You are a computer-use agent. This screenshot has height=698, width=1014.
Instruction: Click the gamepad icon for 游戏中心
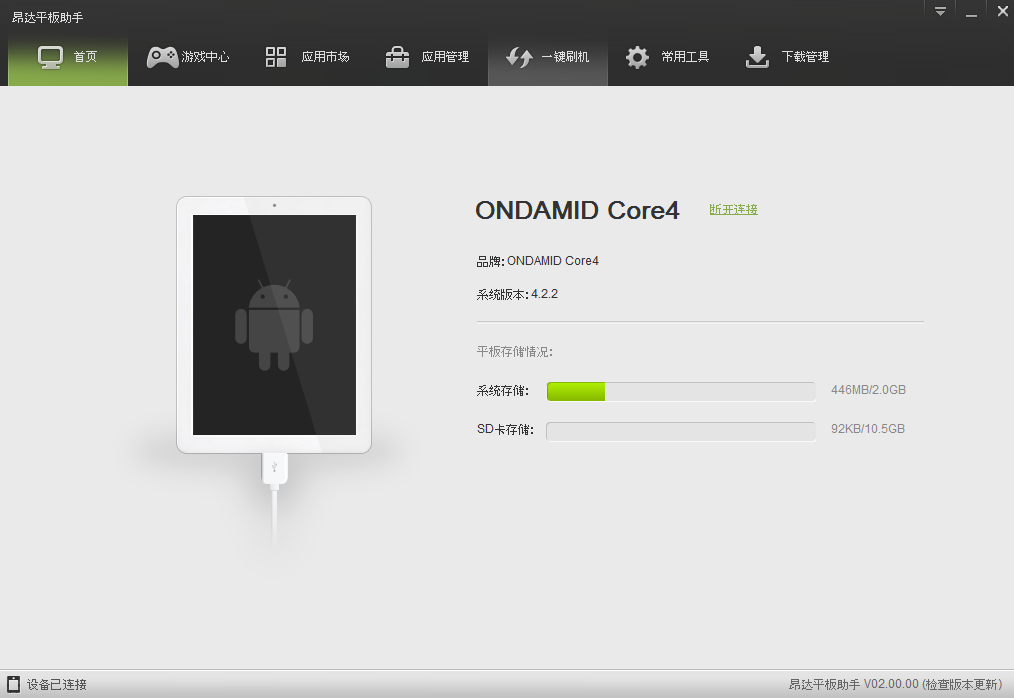(x=162, y=57)
